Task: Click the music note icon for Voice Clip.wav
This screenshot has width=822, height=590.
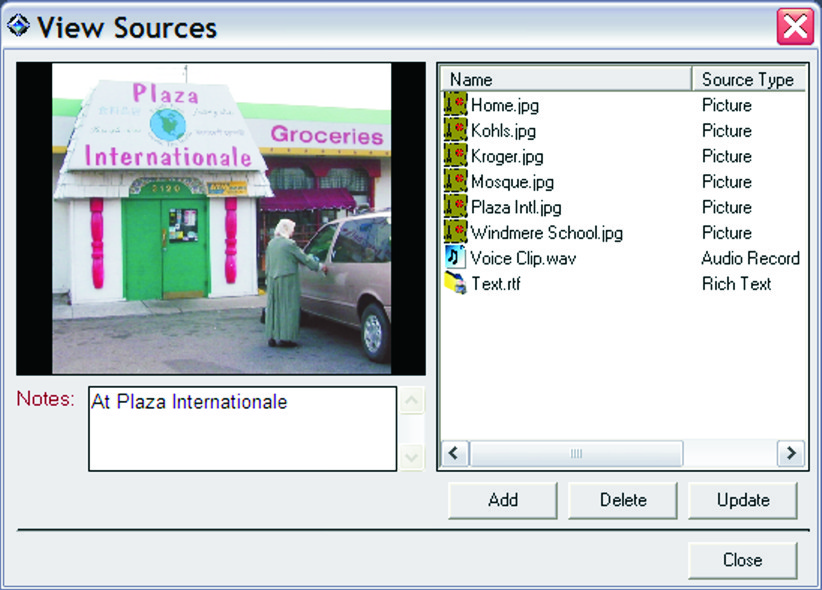Action: tap(455, 258)
